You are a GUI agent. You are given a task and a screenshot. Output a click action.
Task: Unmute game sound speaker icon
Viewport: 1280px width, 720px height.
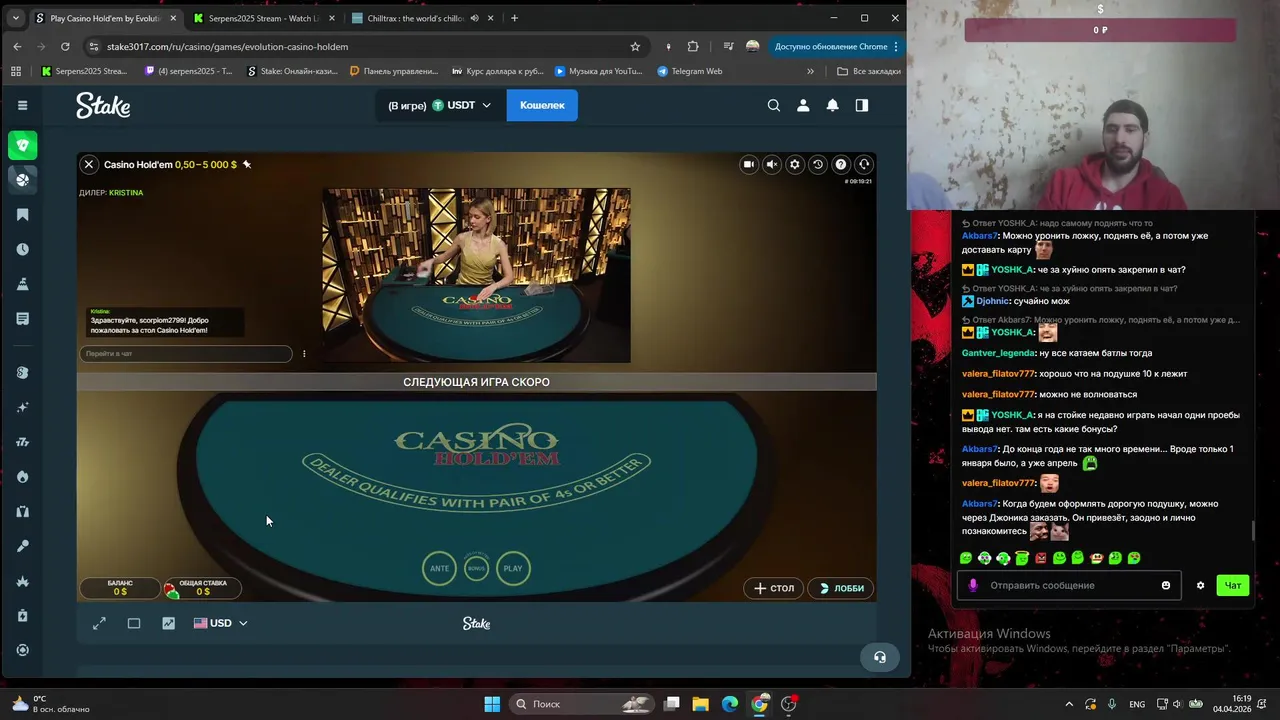[x=771, y=164]
